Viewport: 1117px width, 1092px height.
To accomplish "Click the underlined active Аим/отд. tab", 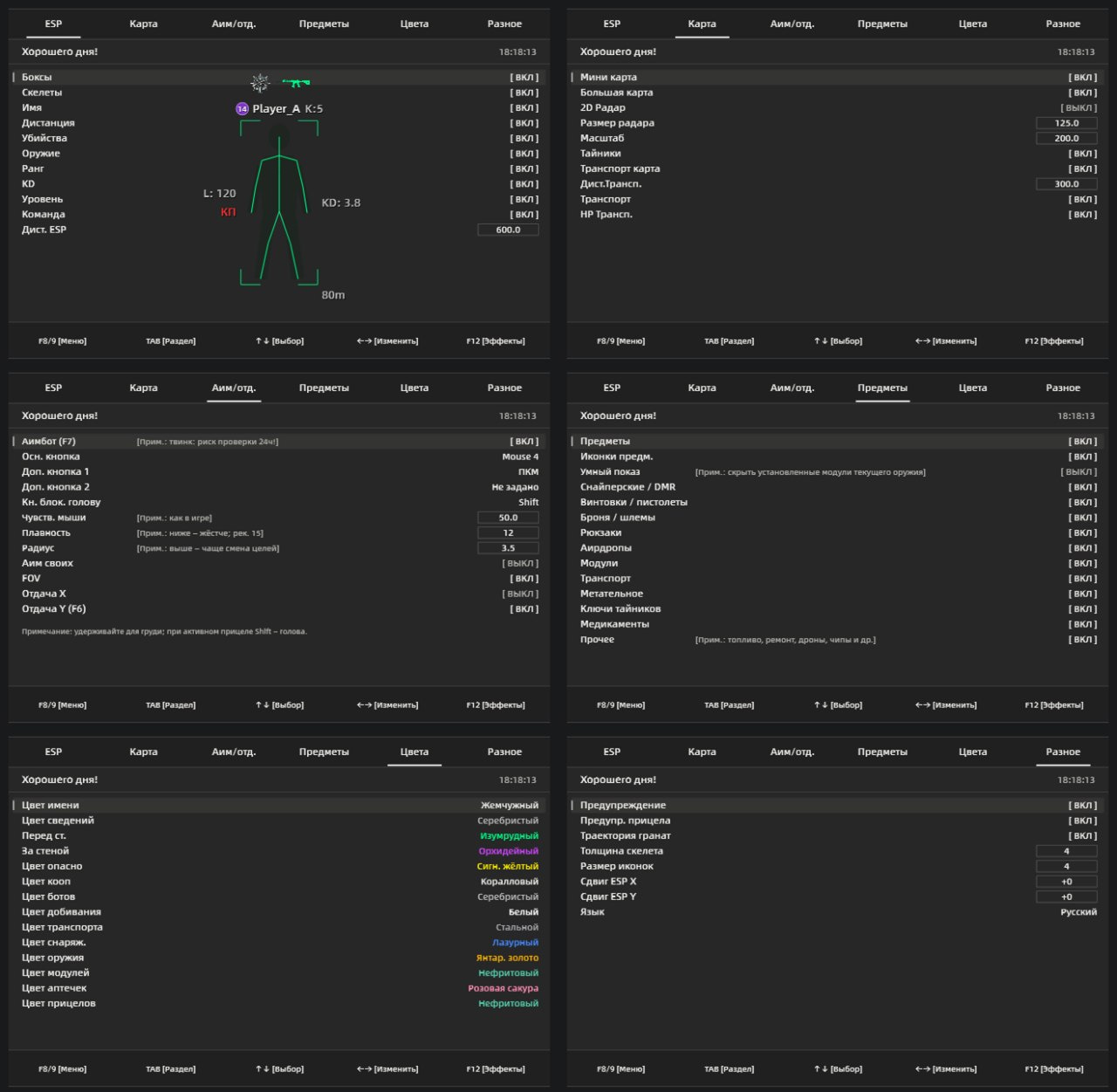I will (x=234, y=388).
